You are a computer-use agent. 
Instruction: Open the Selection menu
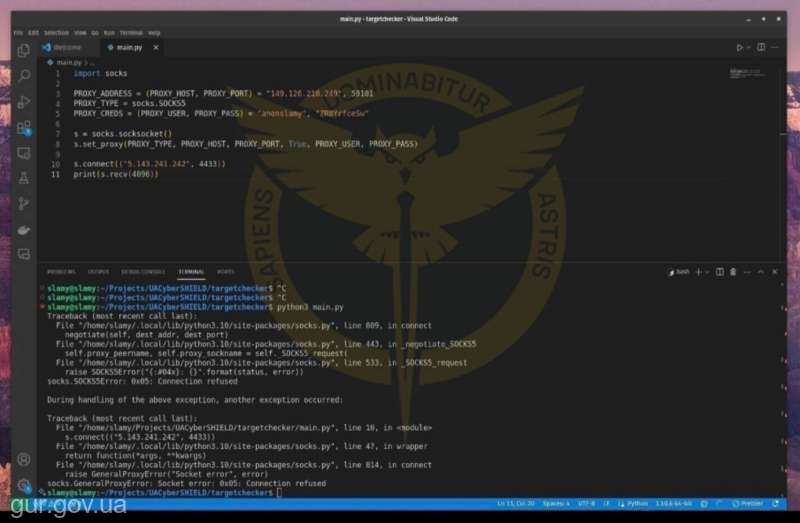(56, 33)
